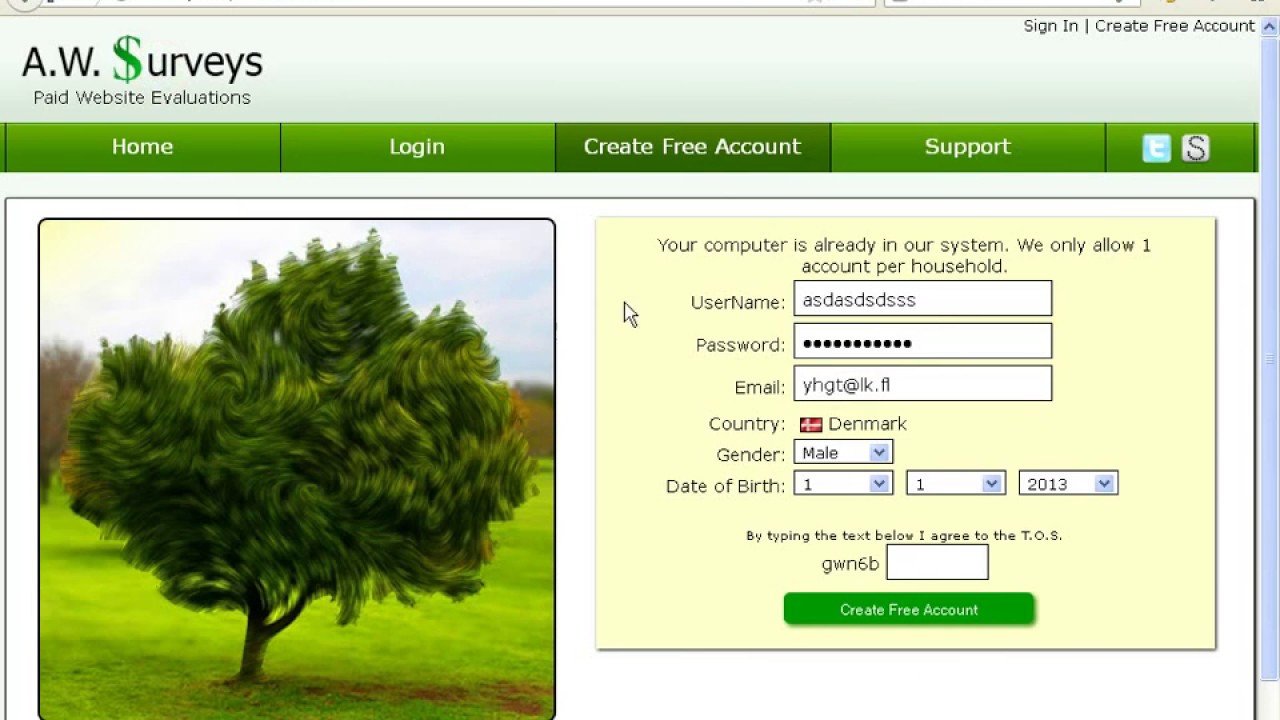Open the first Date of Birth dropdown
1280x720 pixels.
pos(843,484)
